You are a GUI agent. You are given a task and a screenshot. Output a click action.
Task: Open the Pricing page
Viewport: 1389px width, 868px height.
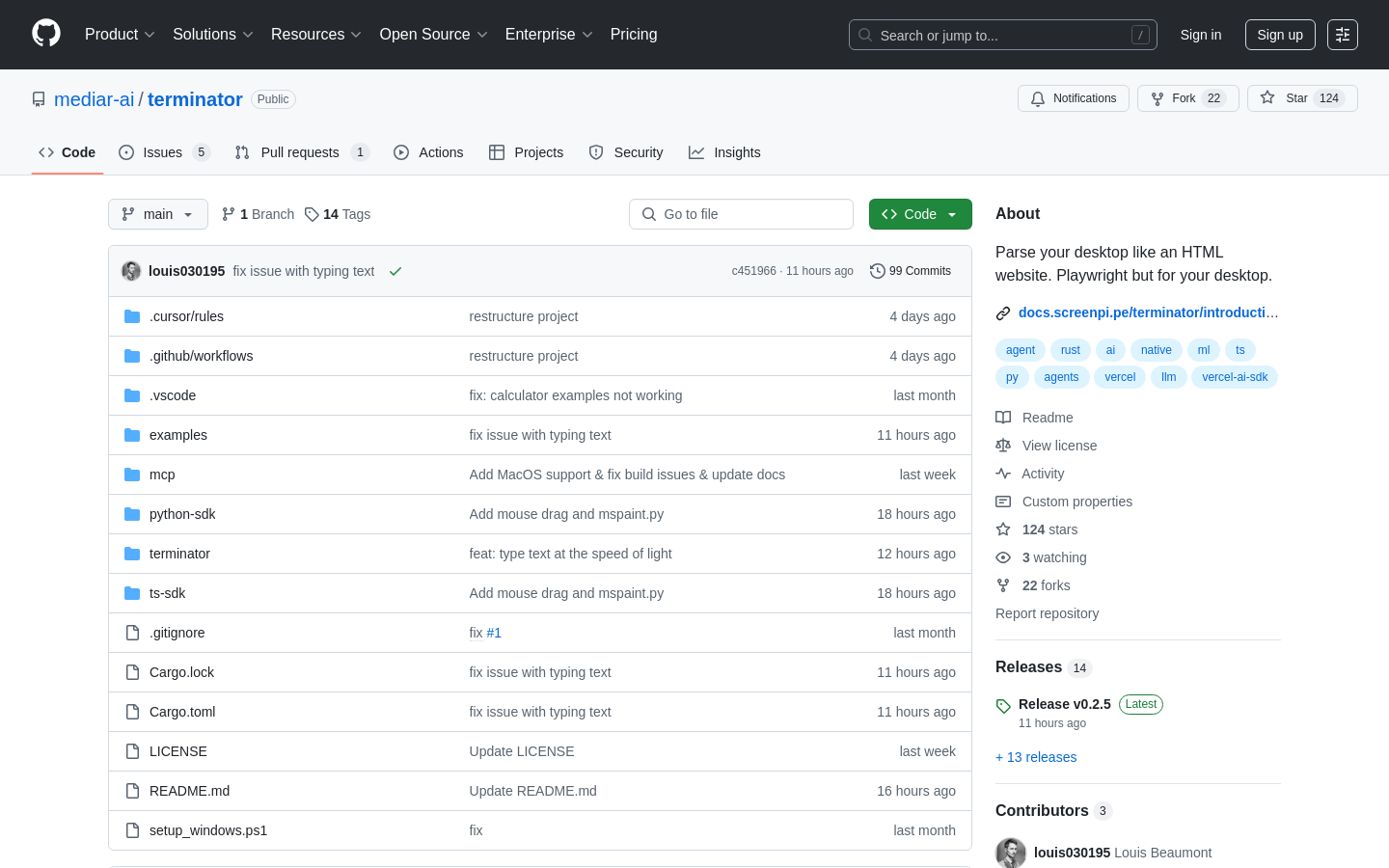[634, 35]
